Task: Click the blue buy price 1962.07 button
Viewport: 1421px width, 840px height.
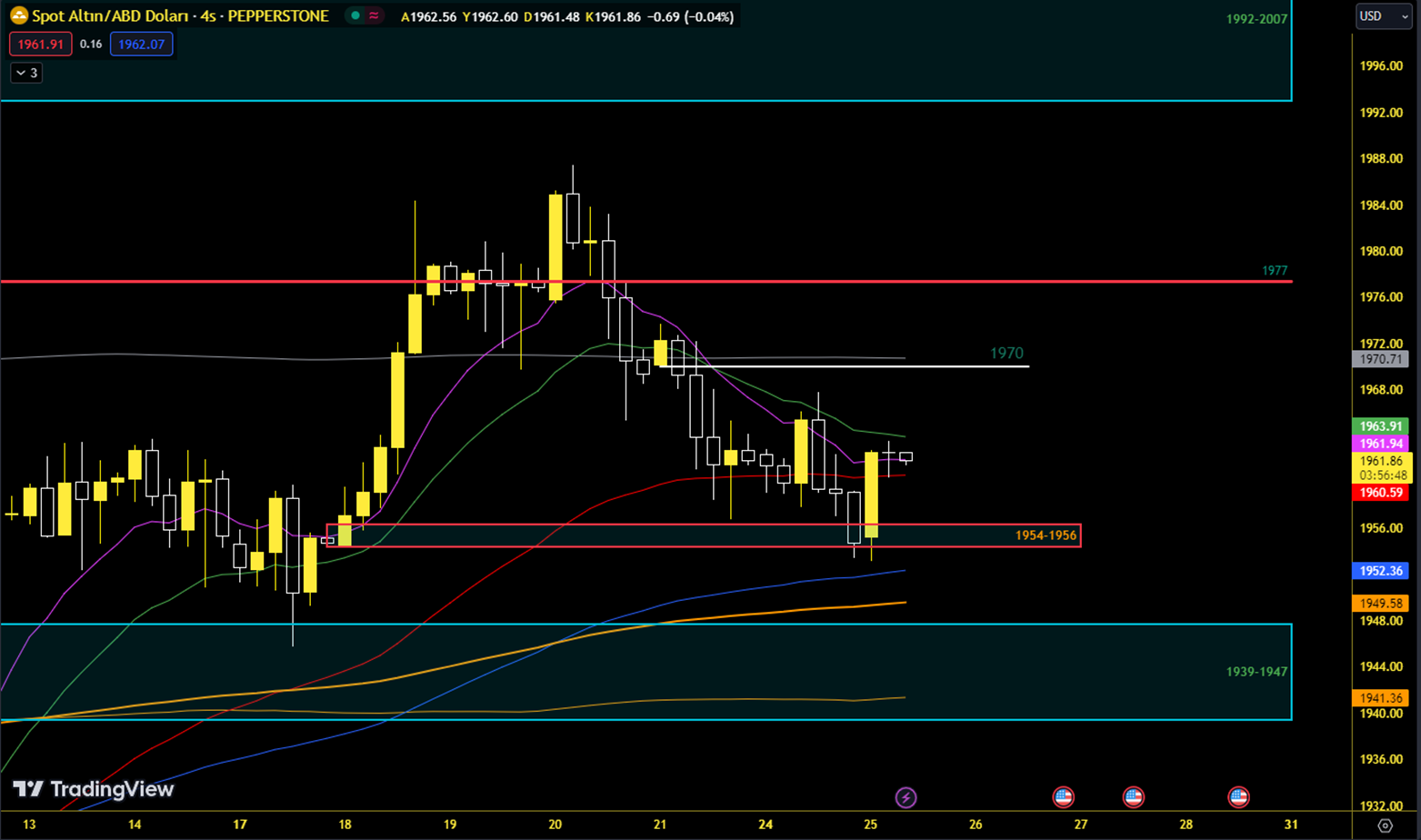Action: click(x=142, y=44)
